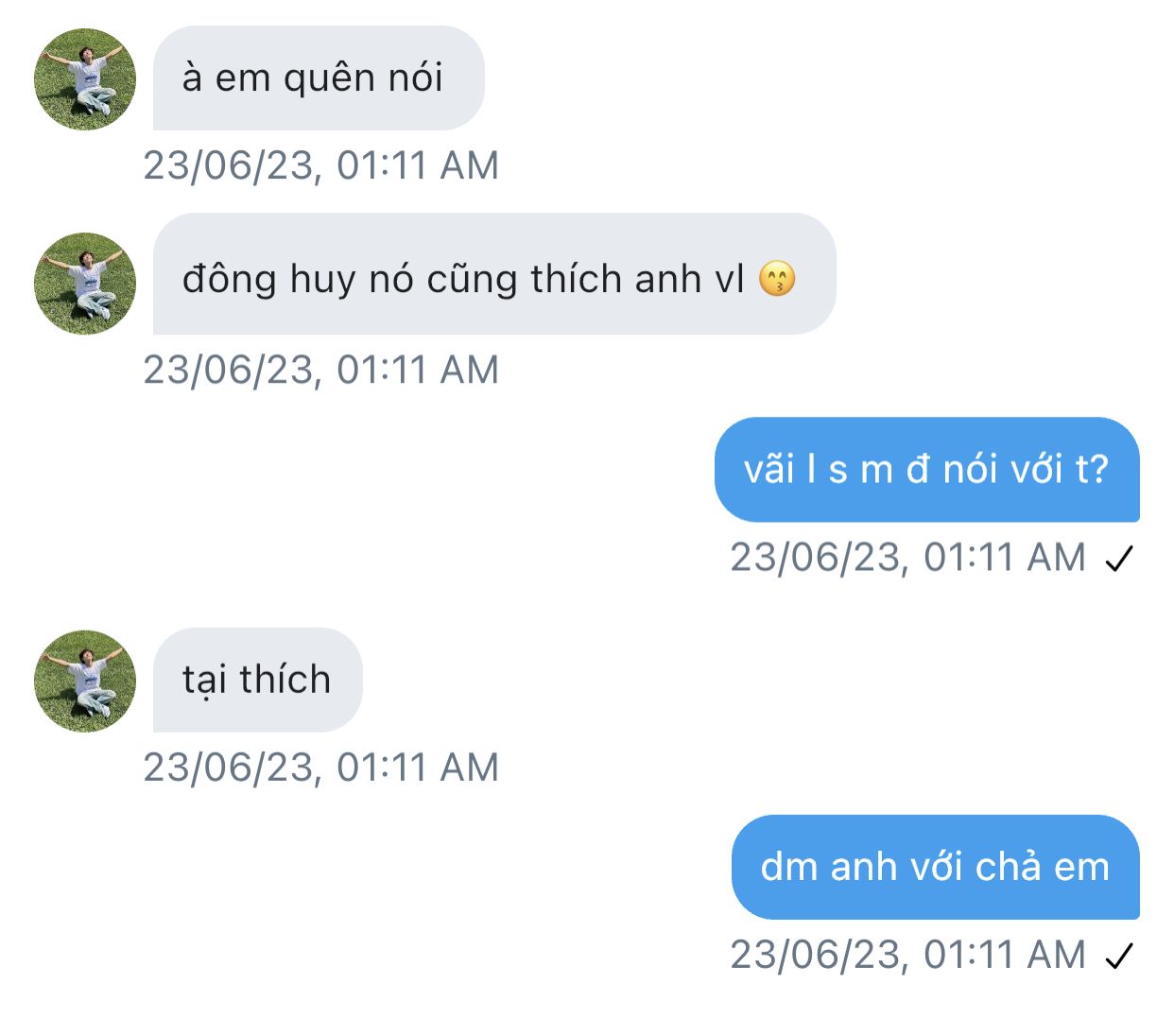Click the timestamp under "à em quên nói"

pyautogui.click(x=320, y=165)
